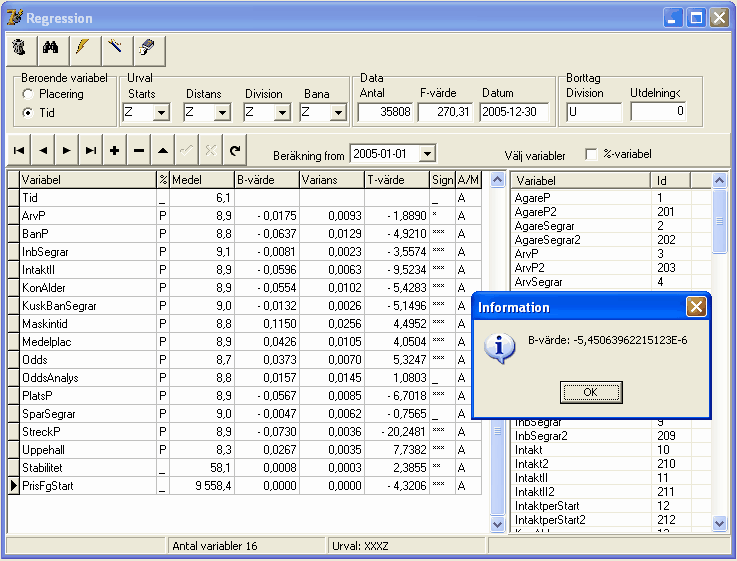Select the PrisFgStart row
This screenshot has height=561, width=737.
pyautogui.click(x=244, y=486)
